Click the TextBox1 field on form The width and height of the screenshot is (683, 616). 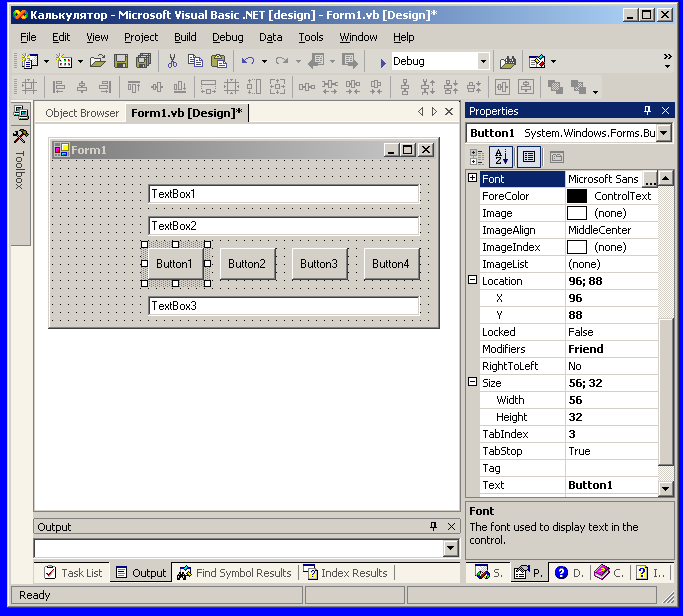point(284,194)
